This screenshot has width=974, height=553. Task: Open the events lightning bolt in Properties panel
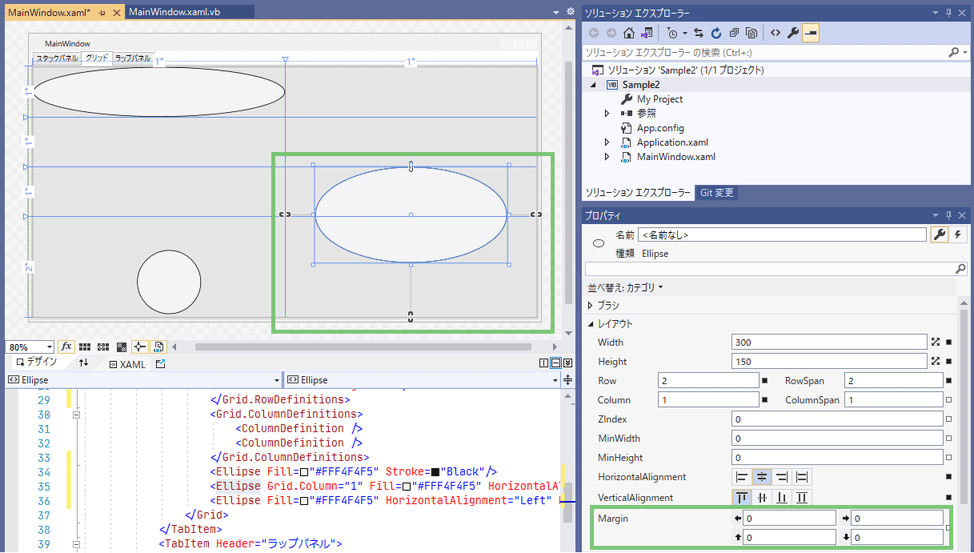(959, 234)
